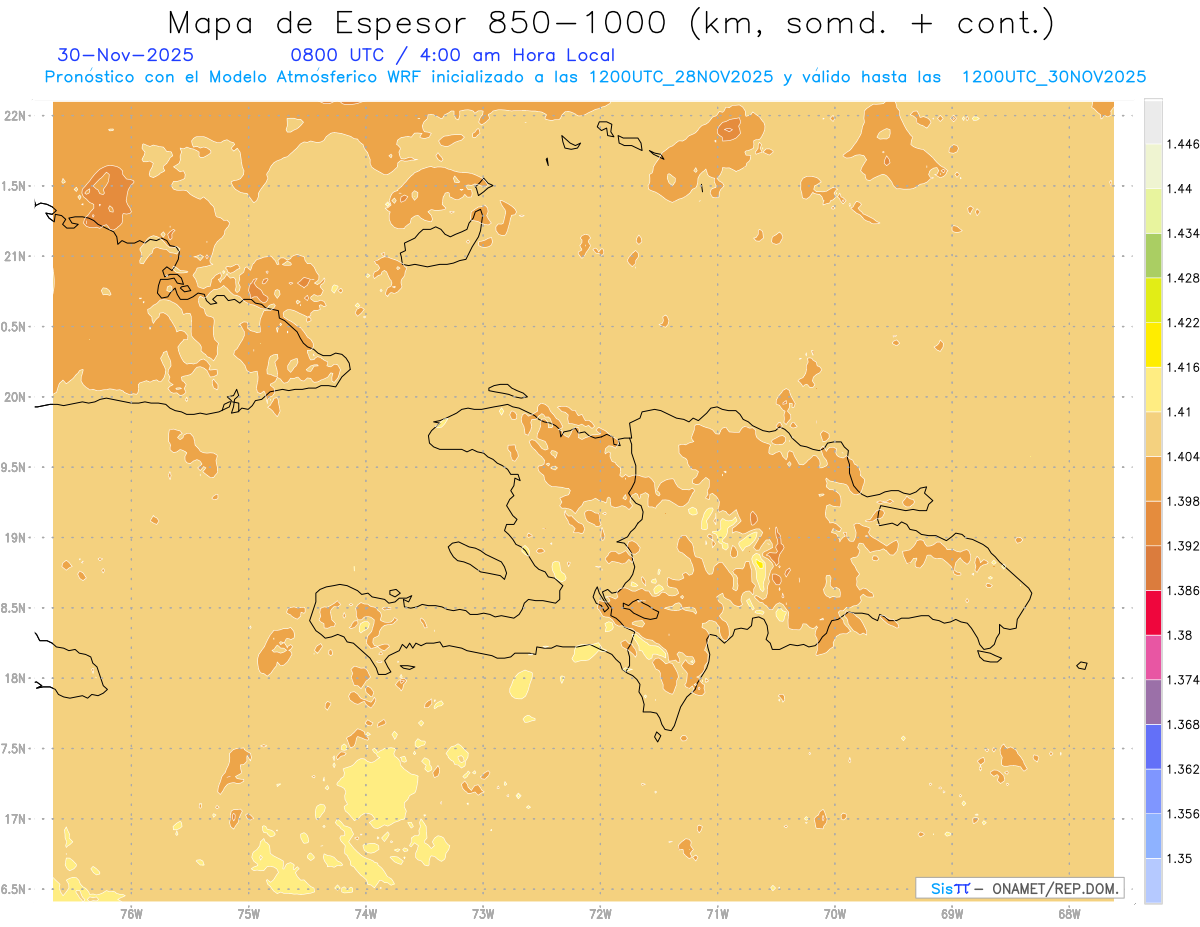Select the "75W" longitude label
Viewport: 1200px width, 927px height.
[248, 914]
